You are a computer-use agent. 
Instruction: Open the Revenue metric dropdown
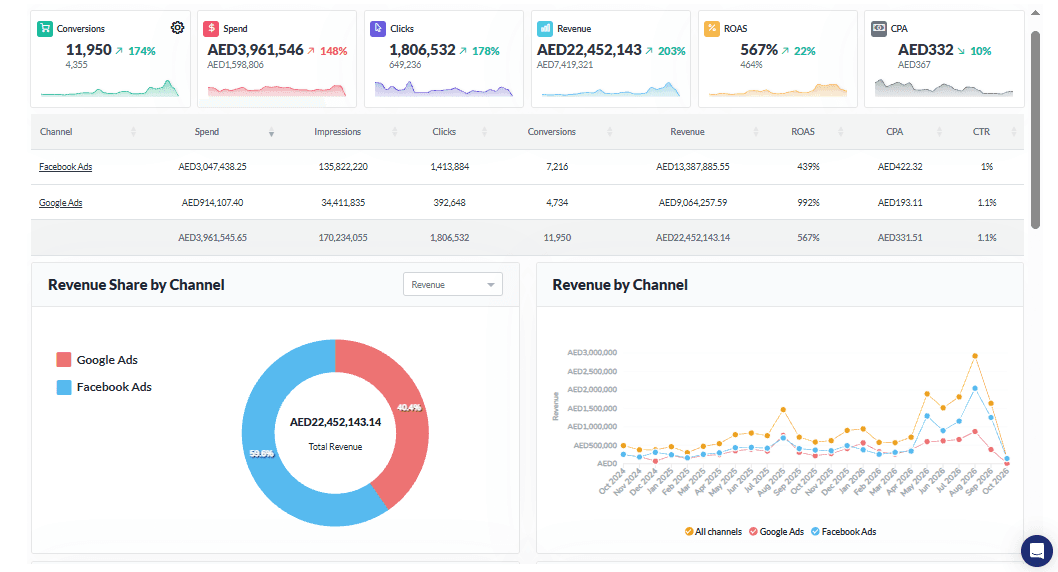453,284
